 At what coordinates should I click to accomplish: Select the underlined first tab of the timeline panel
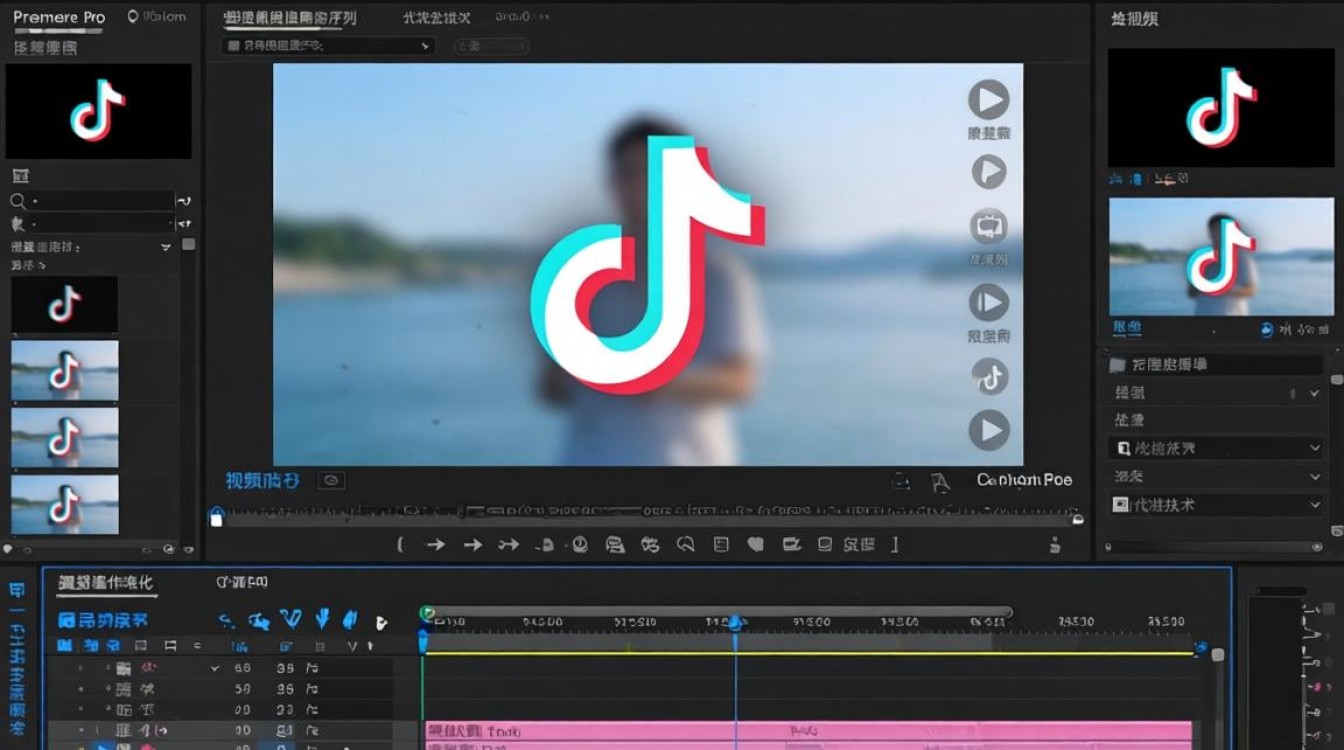105,582
